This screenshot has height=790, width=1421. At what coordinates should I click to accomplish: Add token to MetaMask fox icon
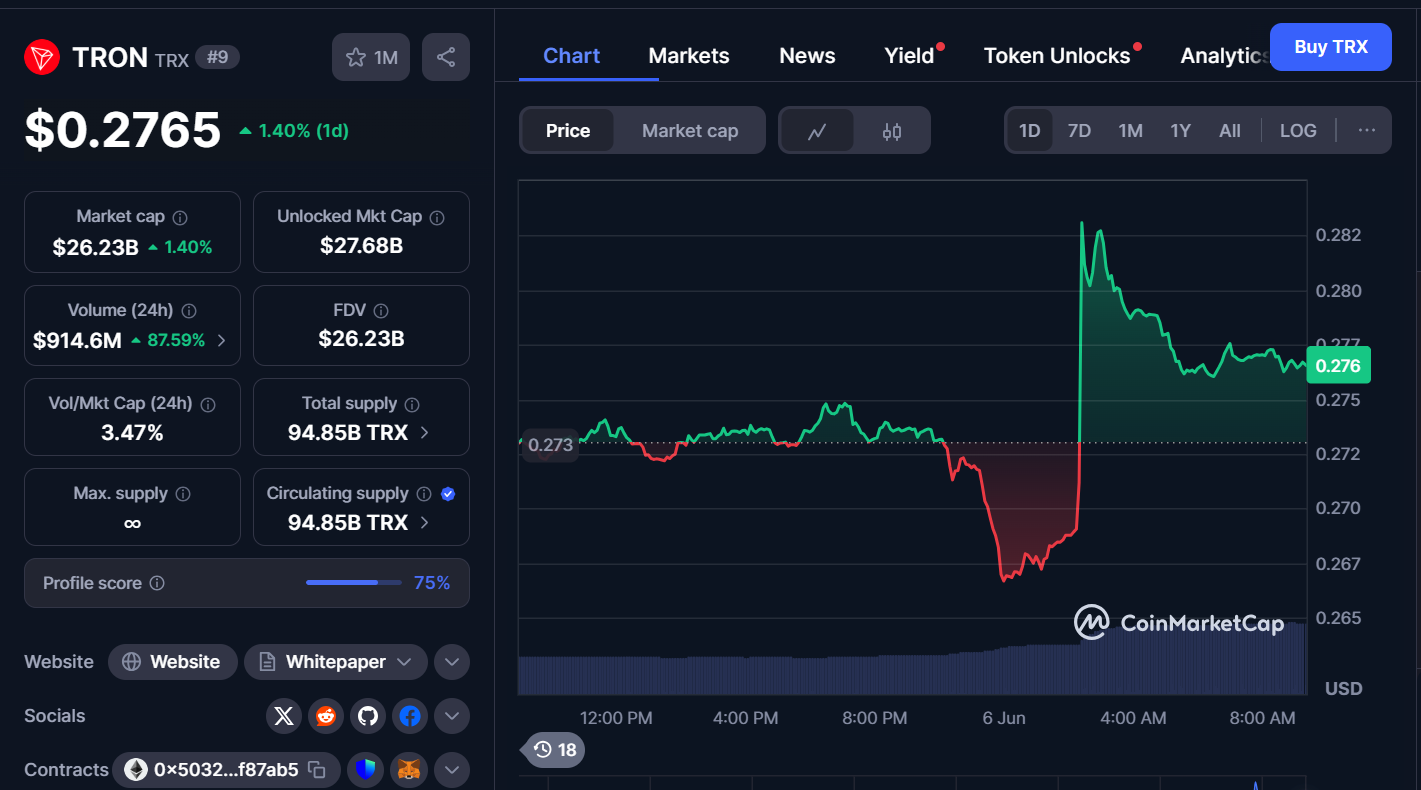click(x=409, y=770)
